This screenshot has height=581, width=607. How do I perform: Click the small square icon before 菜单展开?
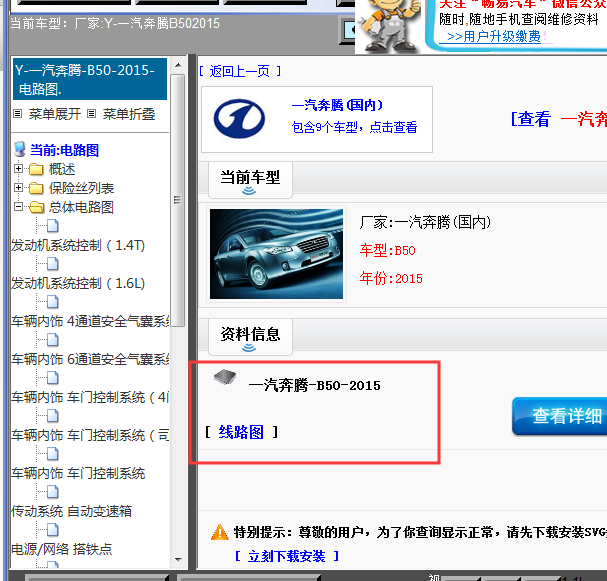pos(17,113)
